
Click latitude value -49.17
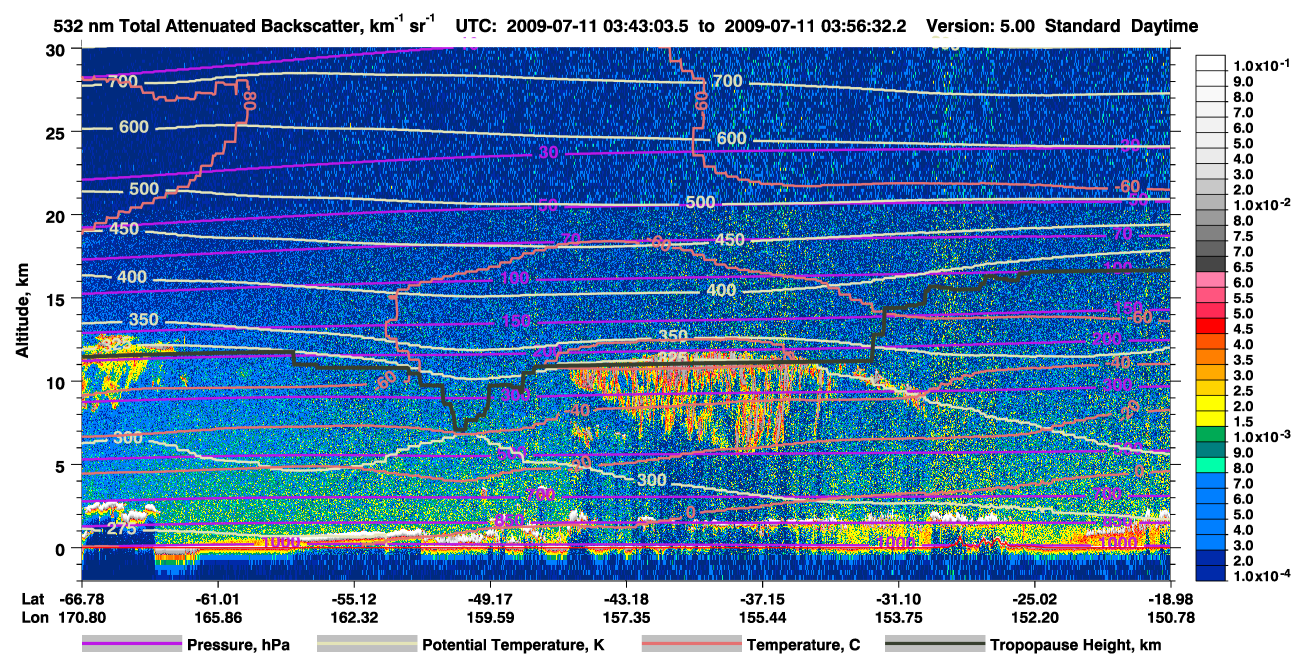click(490, 599)
